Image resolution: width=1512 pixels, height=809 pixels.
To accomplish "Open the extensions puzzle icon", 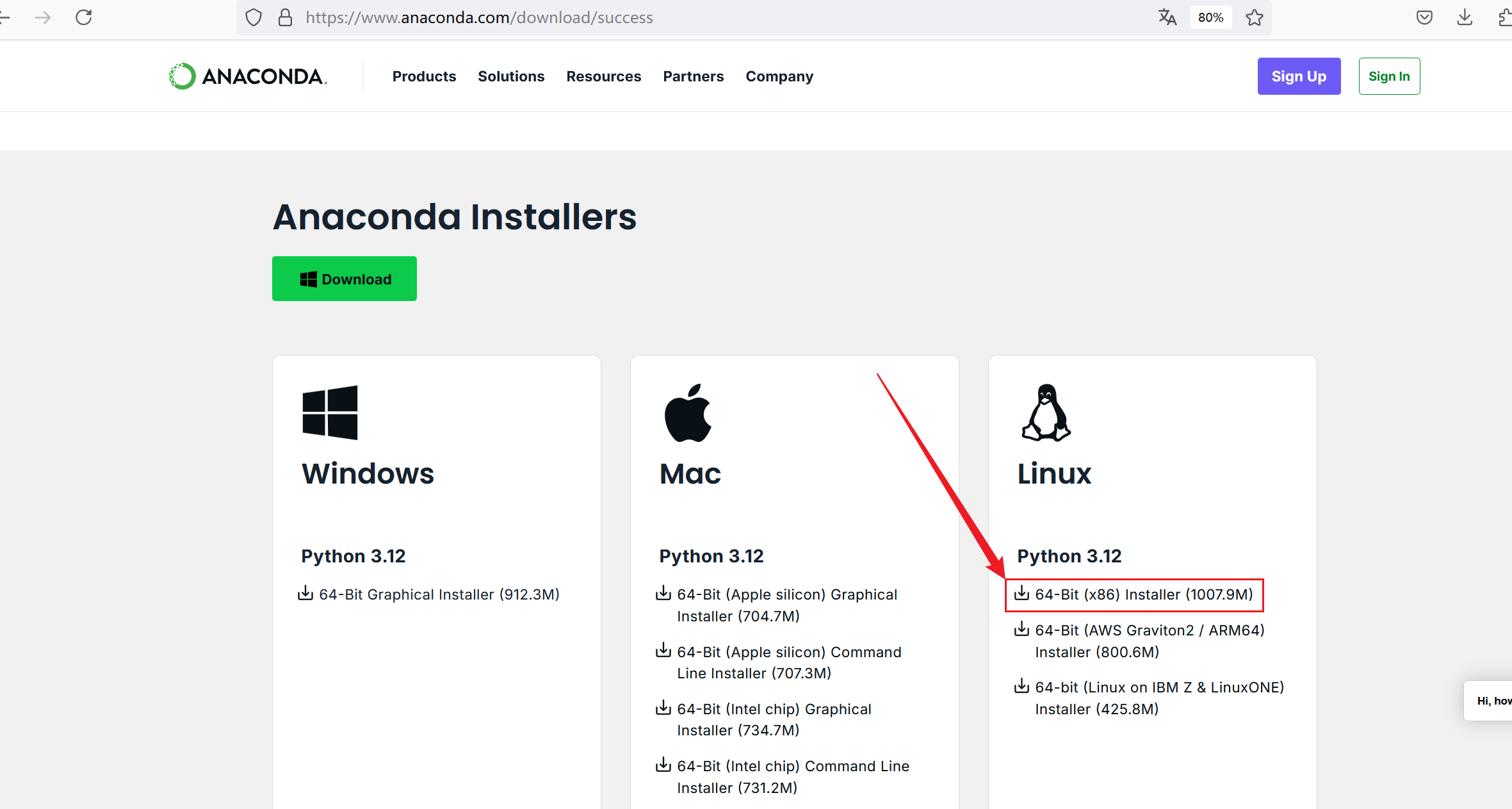I will click(x=1505, y=17).
